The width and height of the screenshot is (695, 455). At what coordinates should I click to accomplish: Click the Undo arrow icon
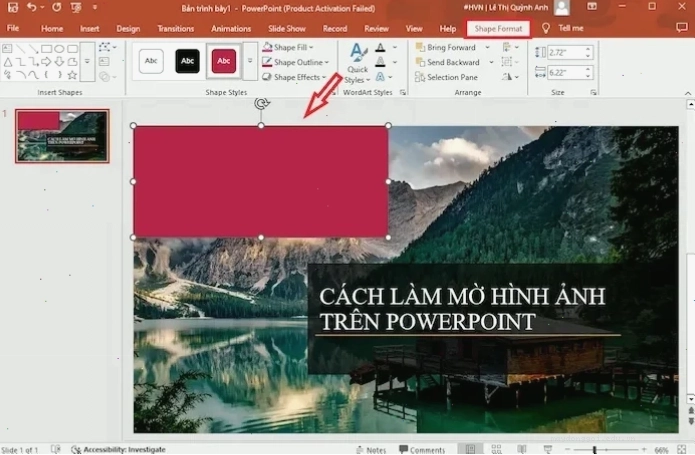tap(31, 7)
